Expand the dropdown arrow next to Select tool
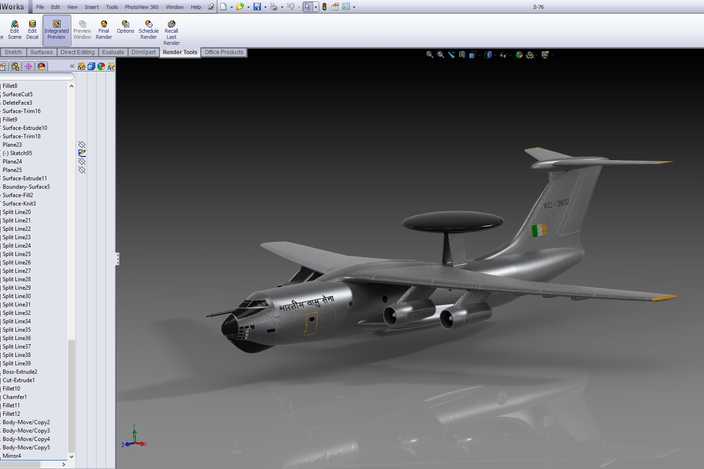 coord(315,7)
